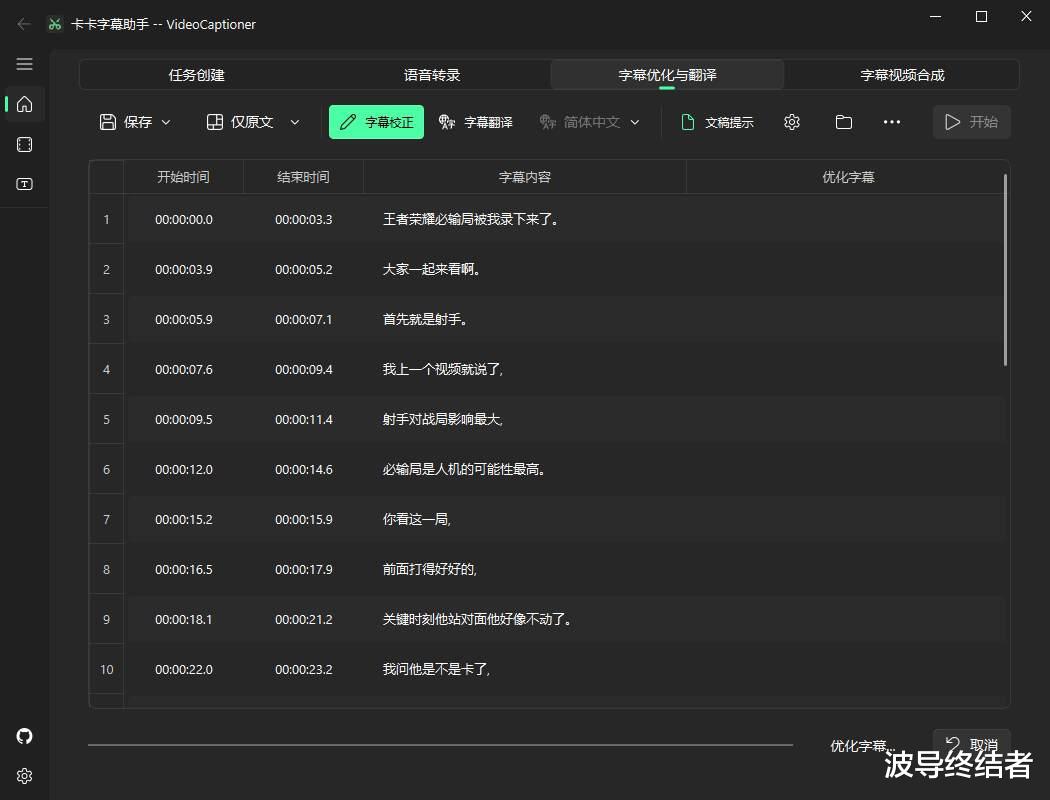Viewport: 1050px width, 800px height.
Task: Click end time 00:00:07.1
Action: coord(303,319)
